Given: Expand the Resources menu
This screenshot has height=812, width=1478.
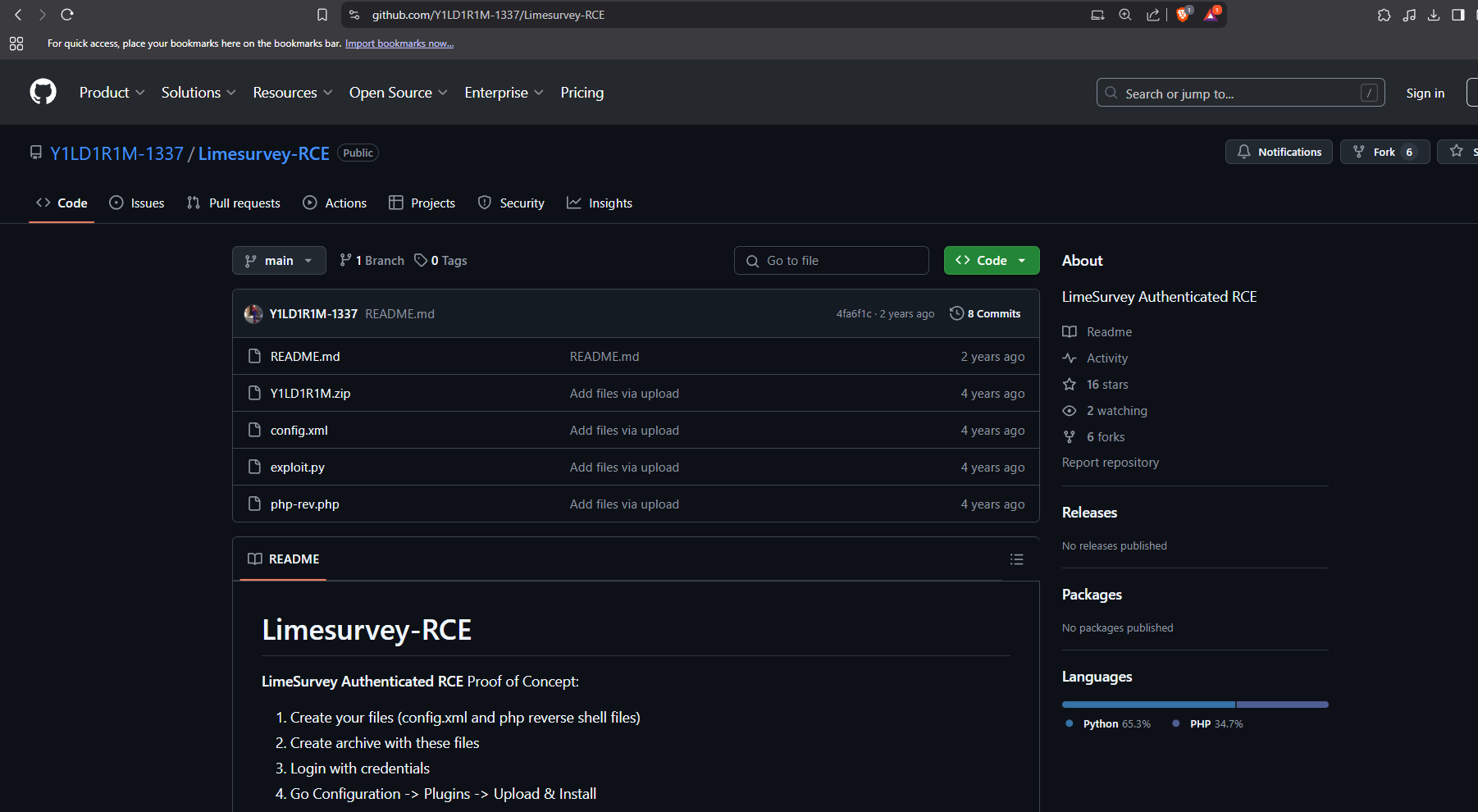Looking at the screenshot, I should click(293, 93).
